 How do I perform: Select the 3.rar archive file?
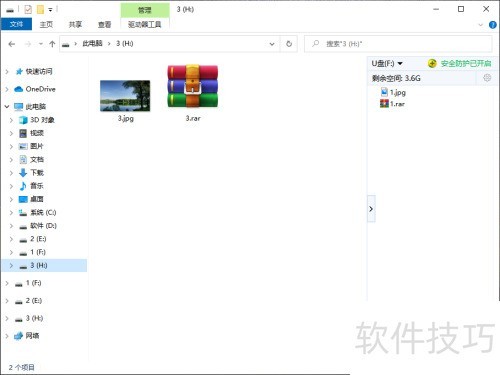pos(193,93)
